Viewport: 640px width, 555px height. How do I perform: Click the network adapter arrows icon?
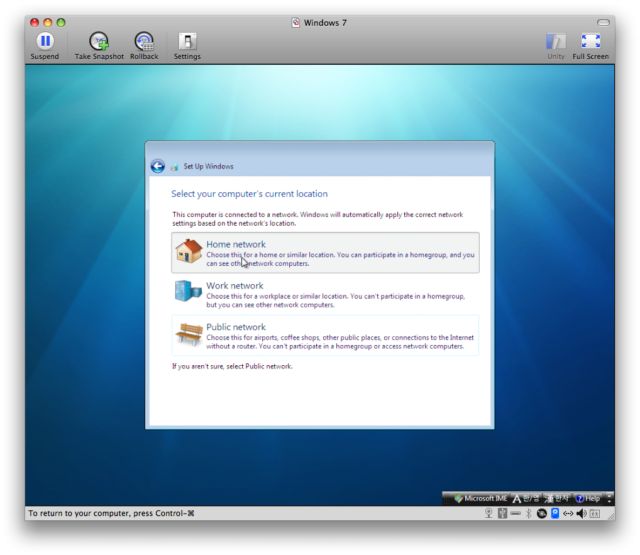pyautogui.click(x=568, y=514)
